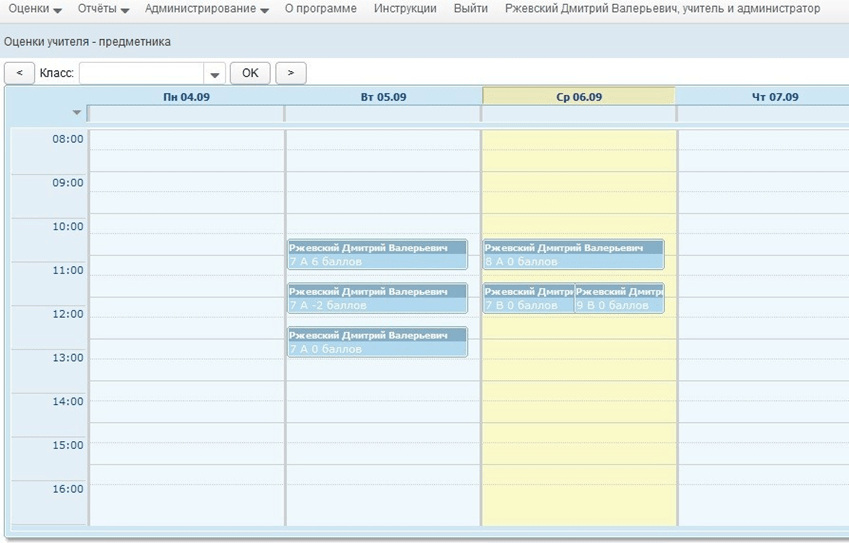Open the О программе page
Image resolution: width=849 pixels, height=543 pixels.
pyautogui.click(x=322, y=9)
